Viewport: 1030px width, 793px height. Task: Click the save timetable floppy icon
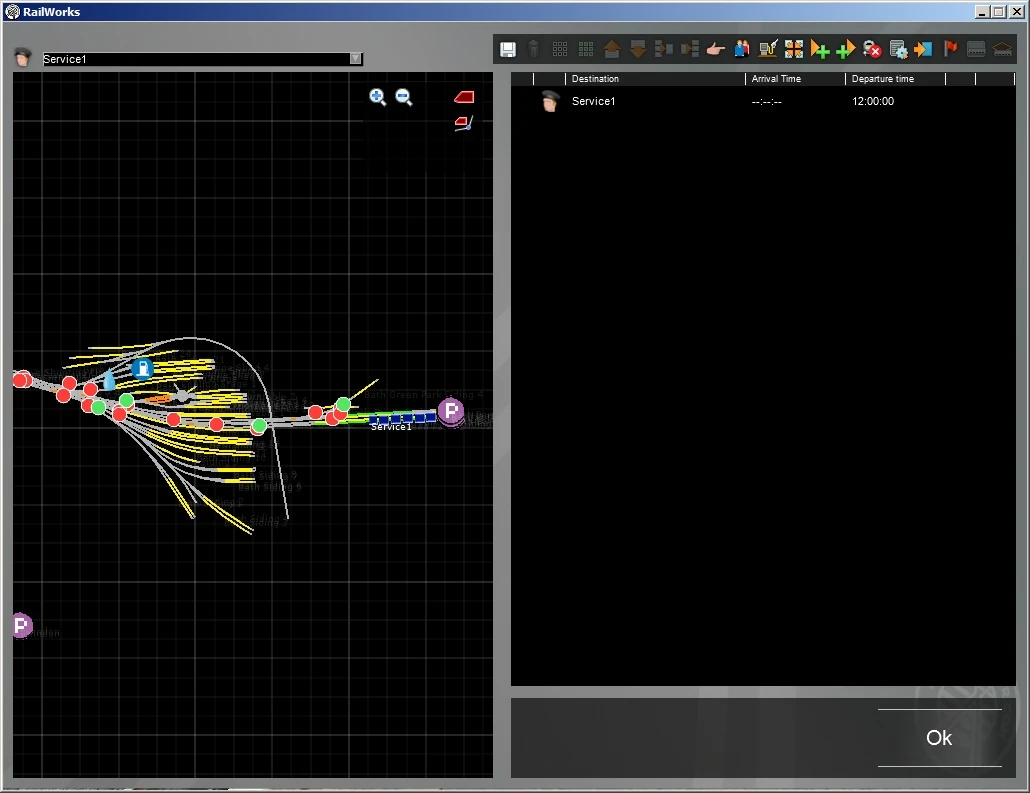[508, 49]
